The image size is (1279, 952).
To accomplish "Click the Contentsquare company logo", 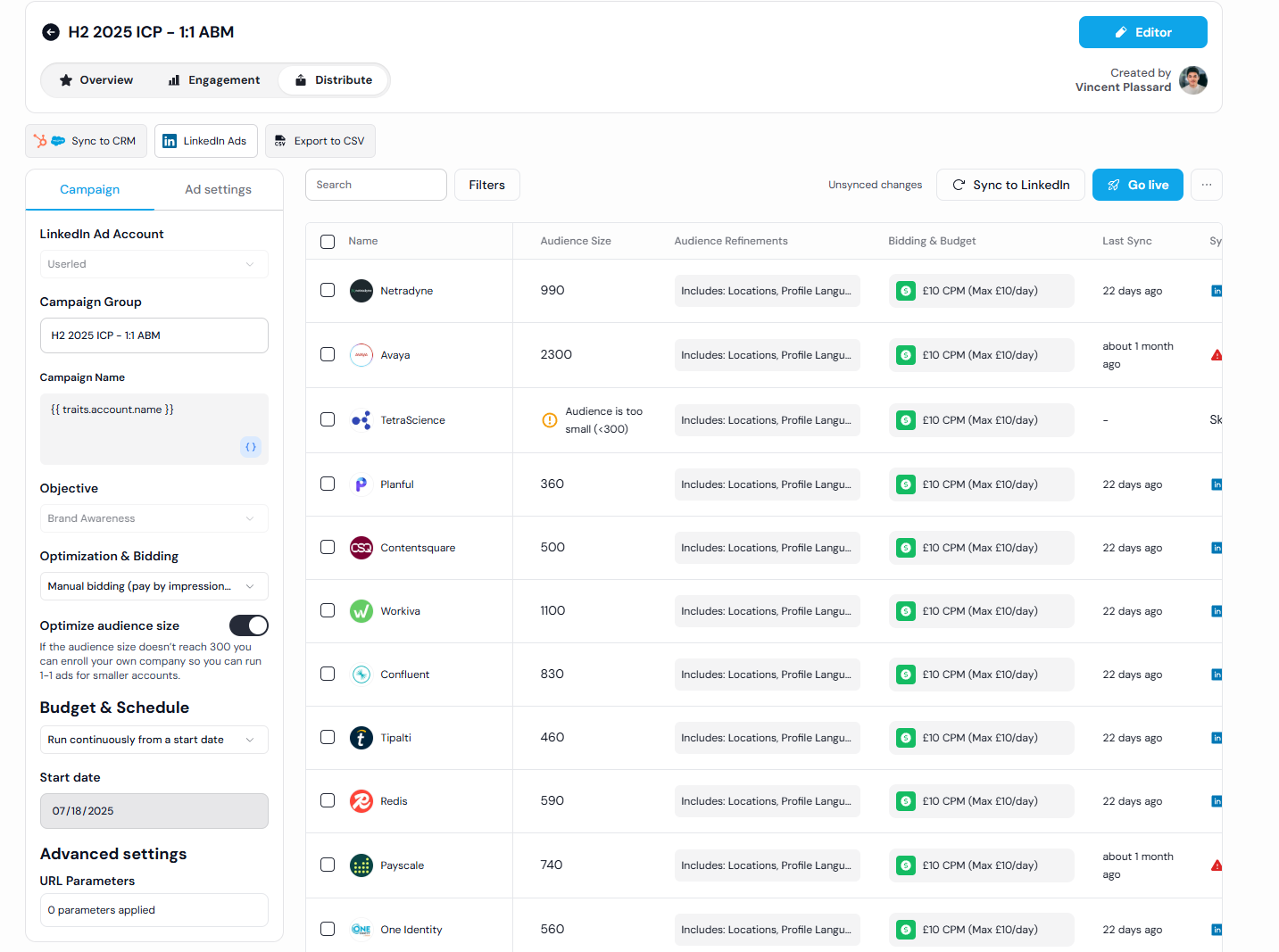I will tap(361, 548).
